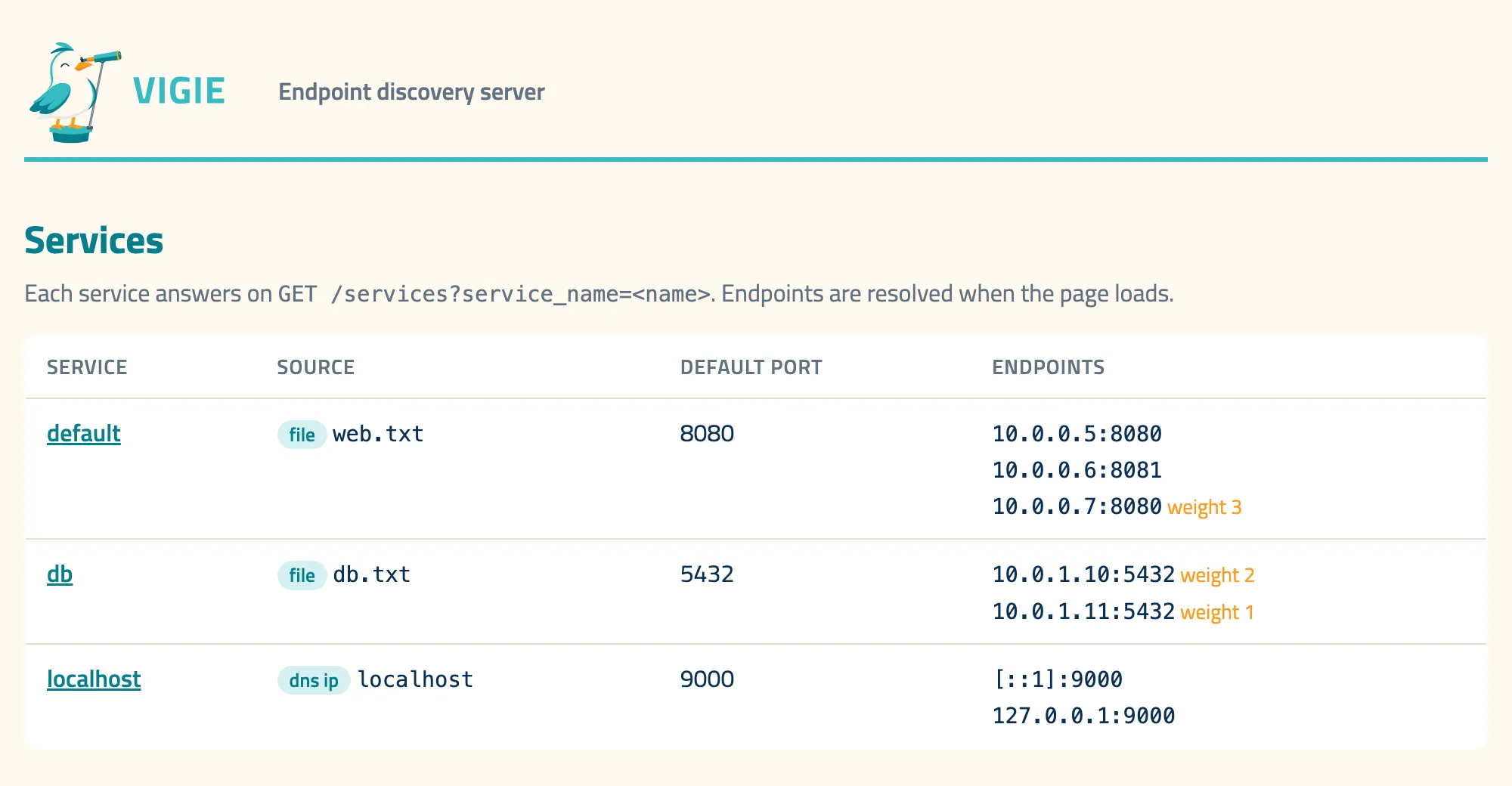Select the db.txt source text

tap(372, 574)
